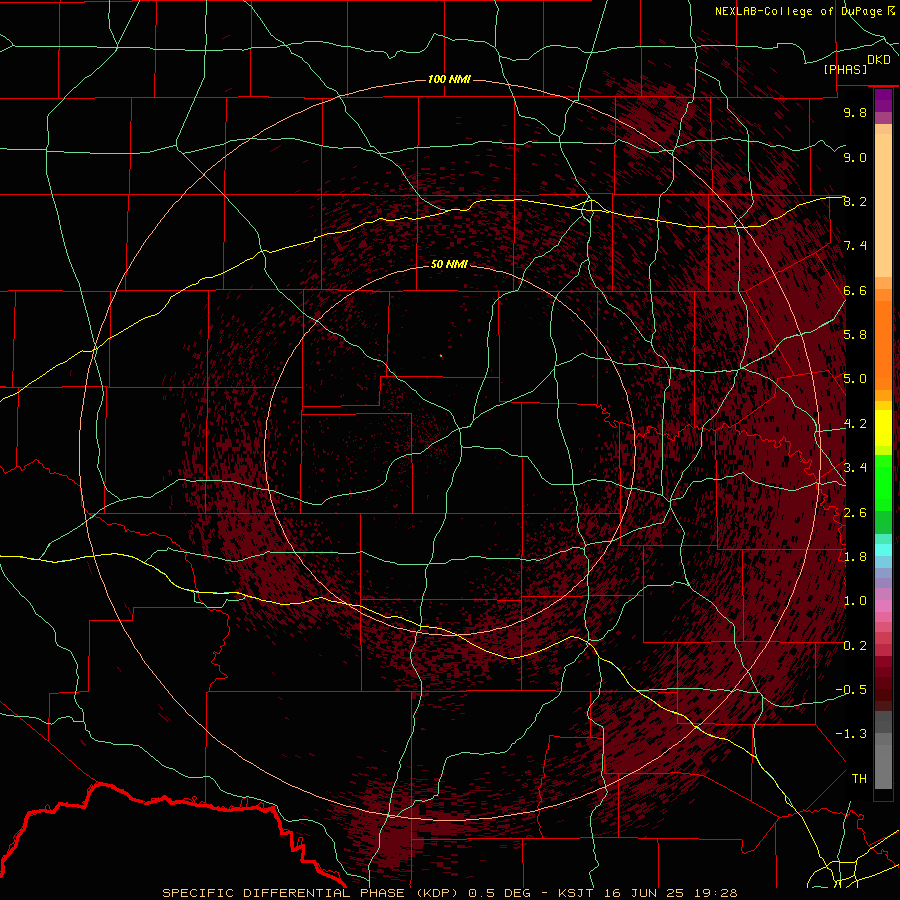Click the 5.0 value on the color scale
Image resolution: width=900 pixels, height=900 pixels.
tap(855, 379)
